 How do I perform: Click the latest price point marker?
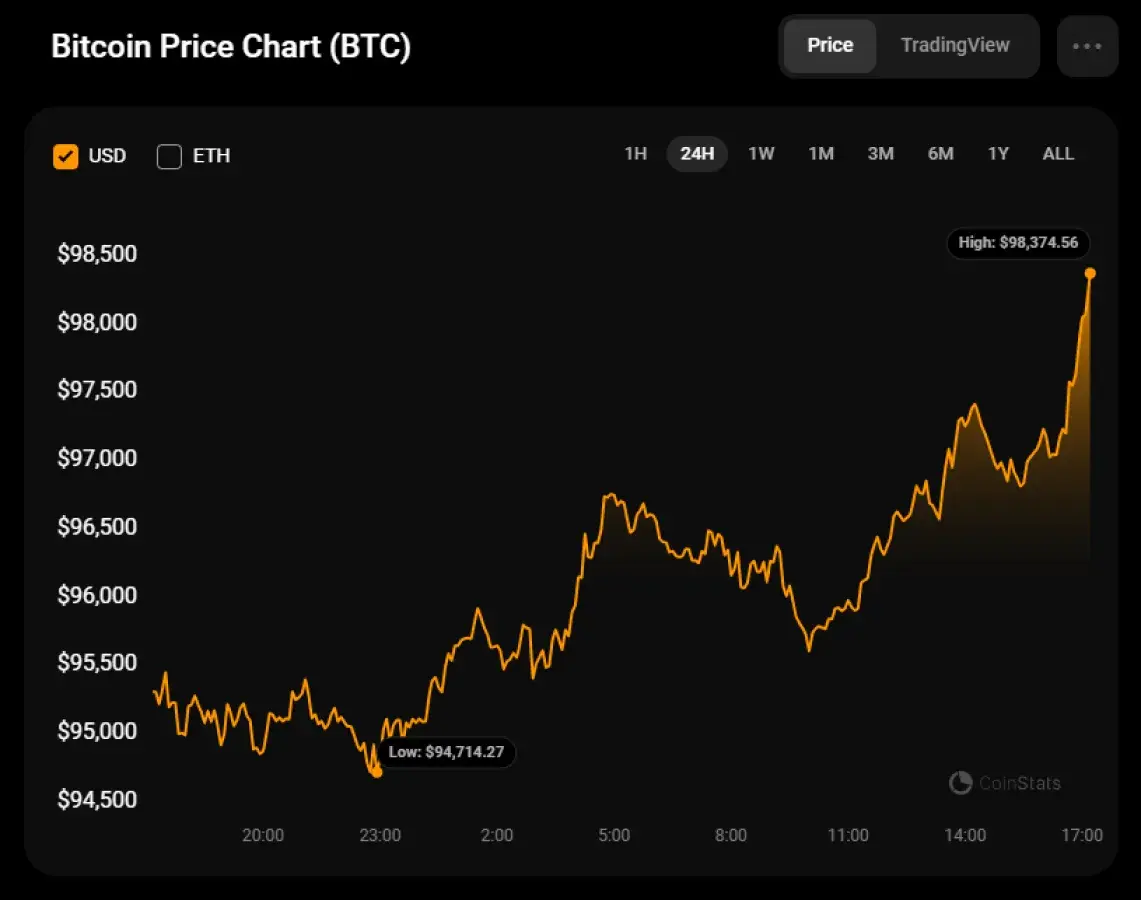(1090, 272)
